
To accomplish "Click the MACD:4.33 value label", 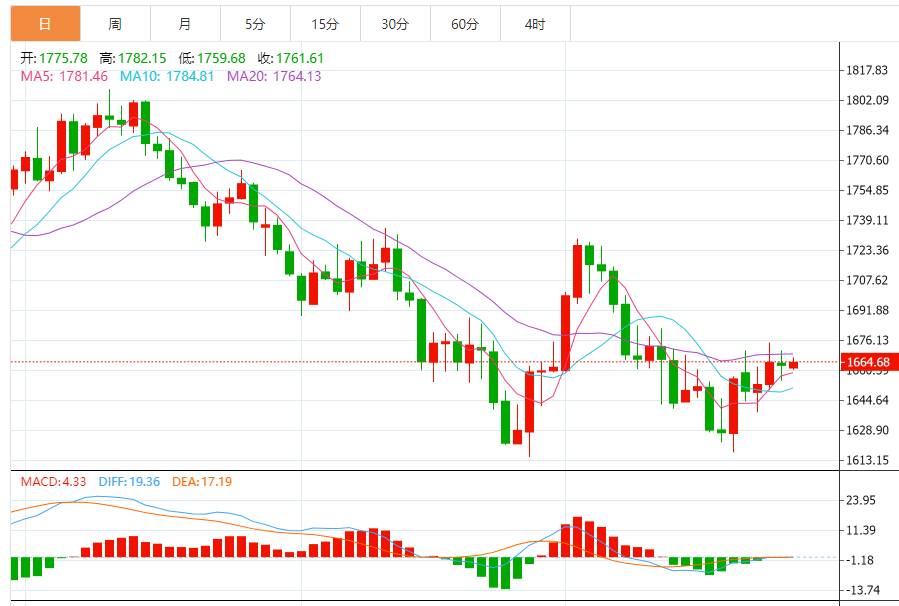I will 53,482.
